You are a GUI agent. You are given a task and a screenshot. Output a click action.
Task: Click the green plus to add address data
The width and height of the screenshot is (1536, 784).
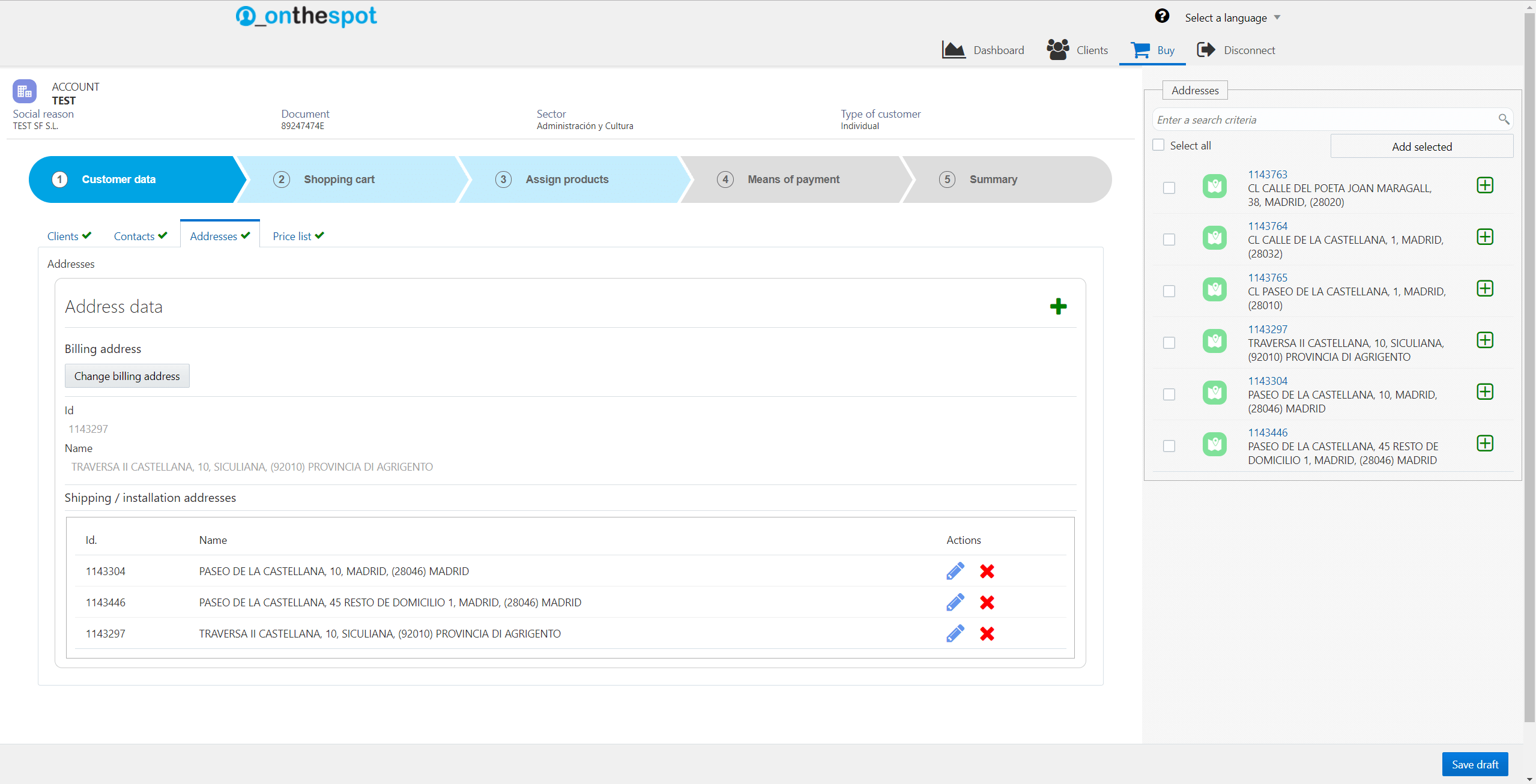1058,307
